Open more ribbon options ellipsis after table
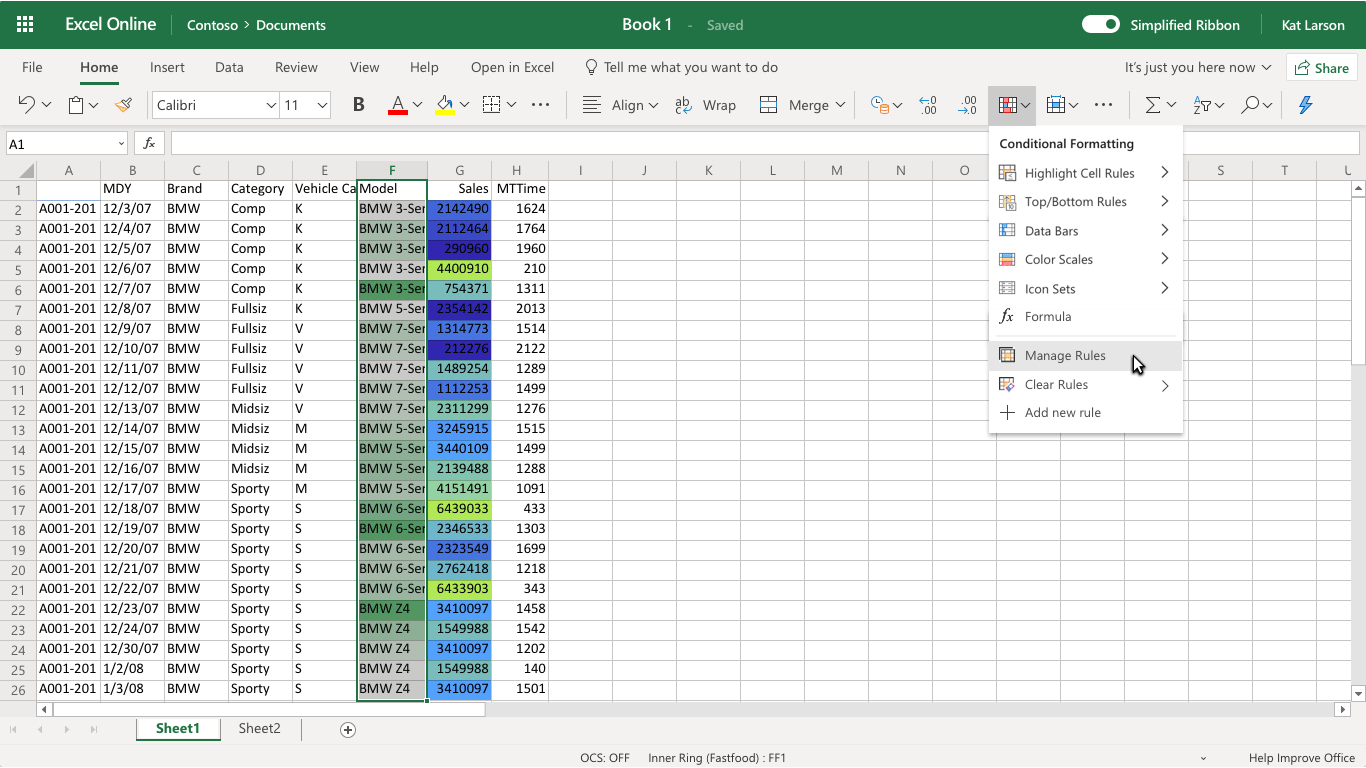Image resolution: width=1366 pixels, height=768 pixels. (1103, 105)
